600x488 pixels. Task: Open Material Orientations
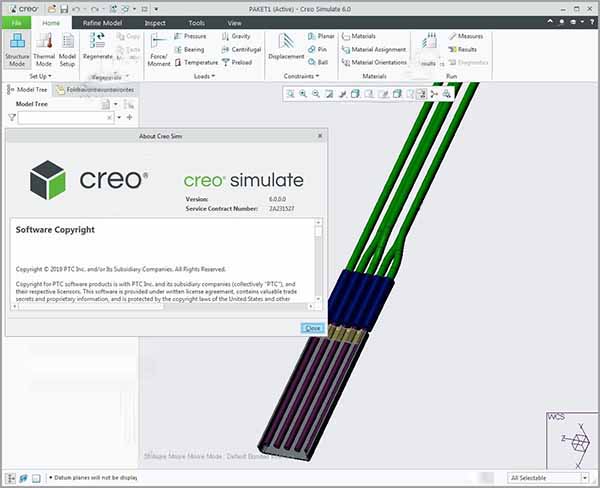(374, 62)
